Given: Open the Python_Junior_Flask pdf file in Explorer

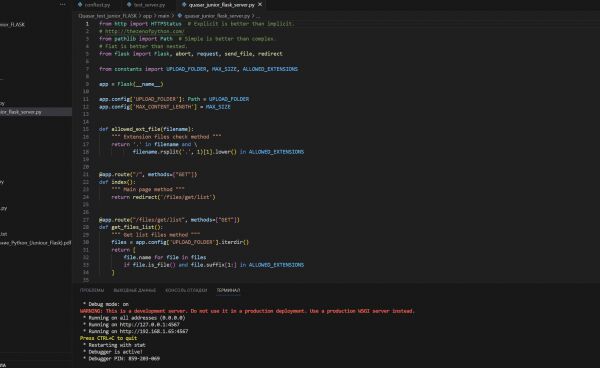Looking at the screenshot, I should click(x=36, y=243).
